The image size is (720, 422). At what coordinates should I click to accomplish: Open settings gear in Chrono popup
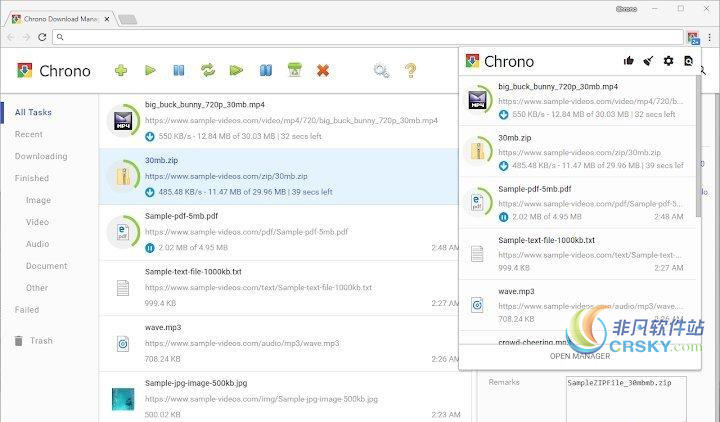[x=669, y=61]
